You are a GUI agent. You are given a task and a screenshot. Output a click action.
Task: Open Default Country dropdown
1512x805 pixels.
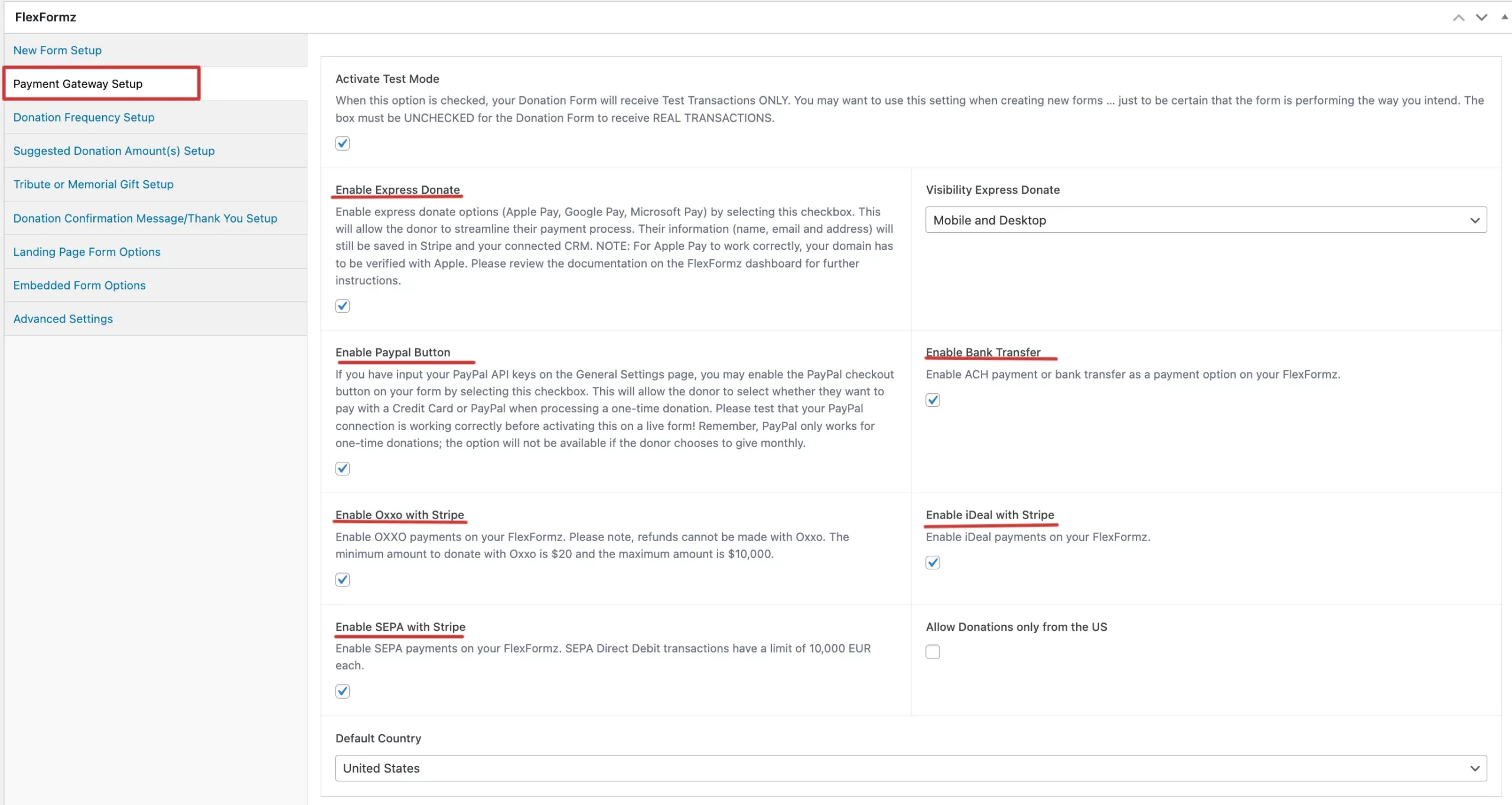click(911, 768)
